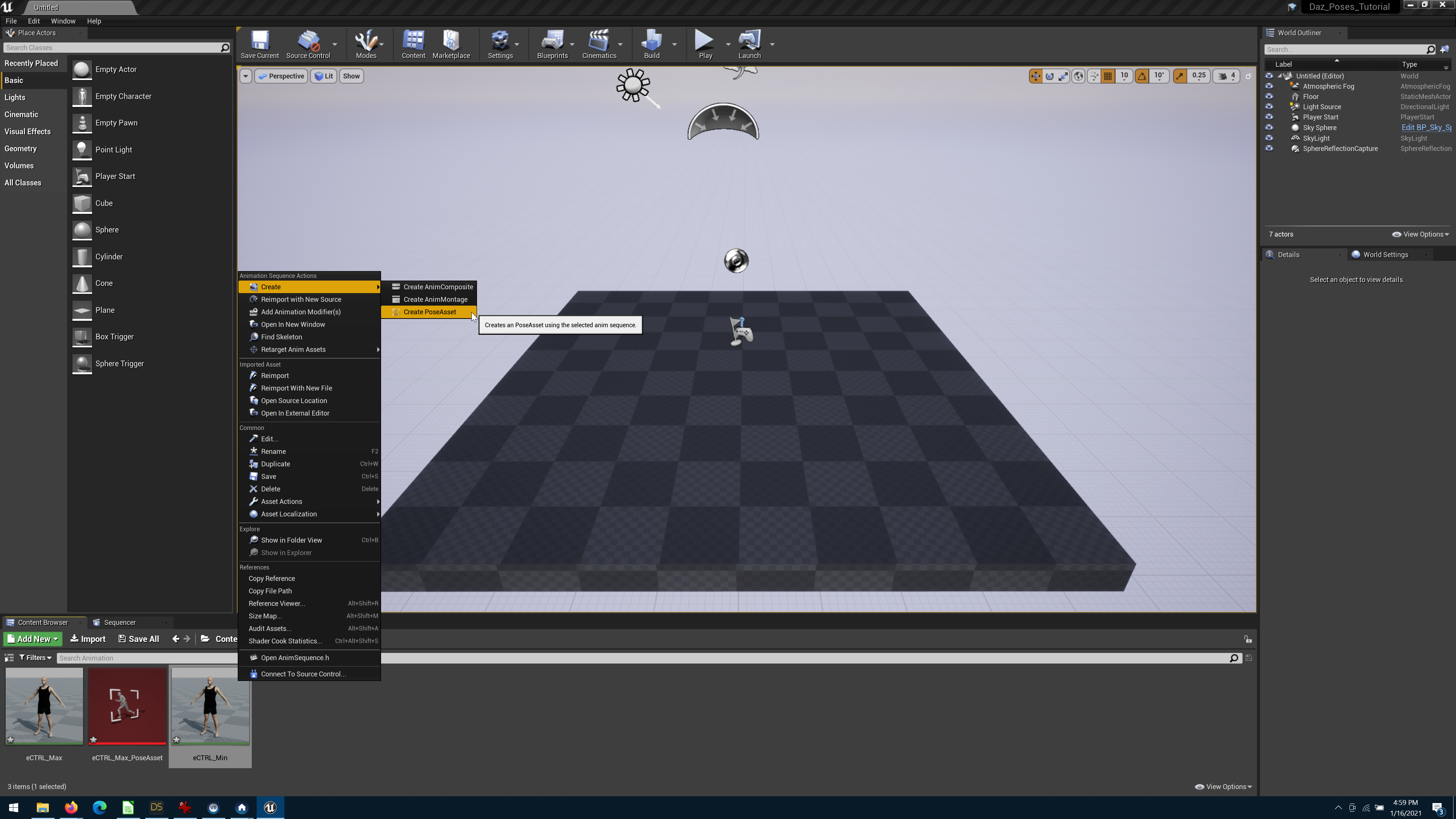The image size is (1456, 819).
Task: Switch to the Sequencer tab
Action: [119, 623]
